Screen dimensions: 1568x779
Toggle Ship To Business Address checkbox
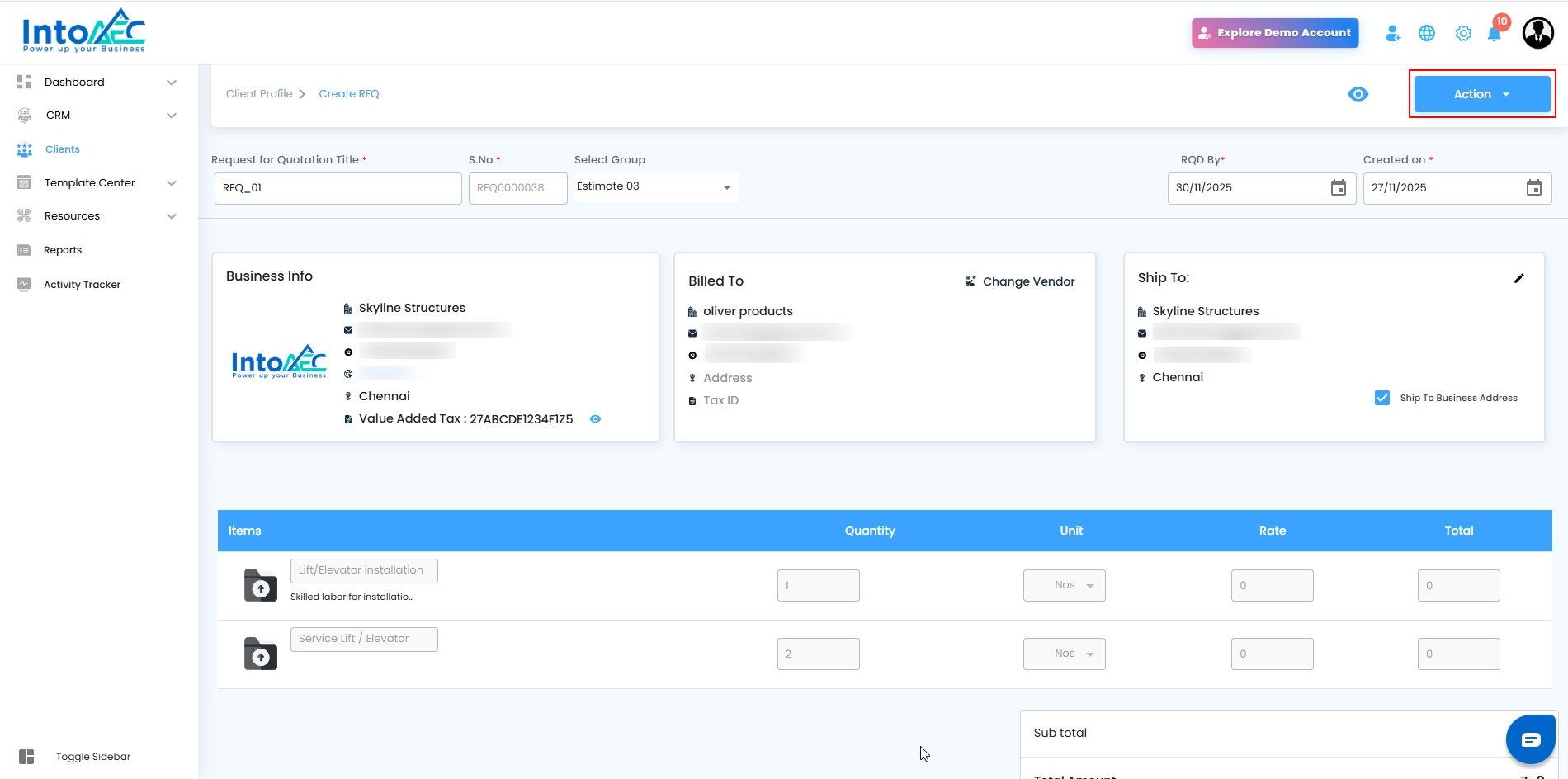tap(1382, 398)
